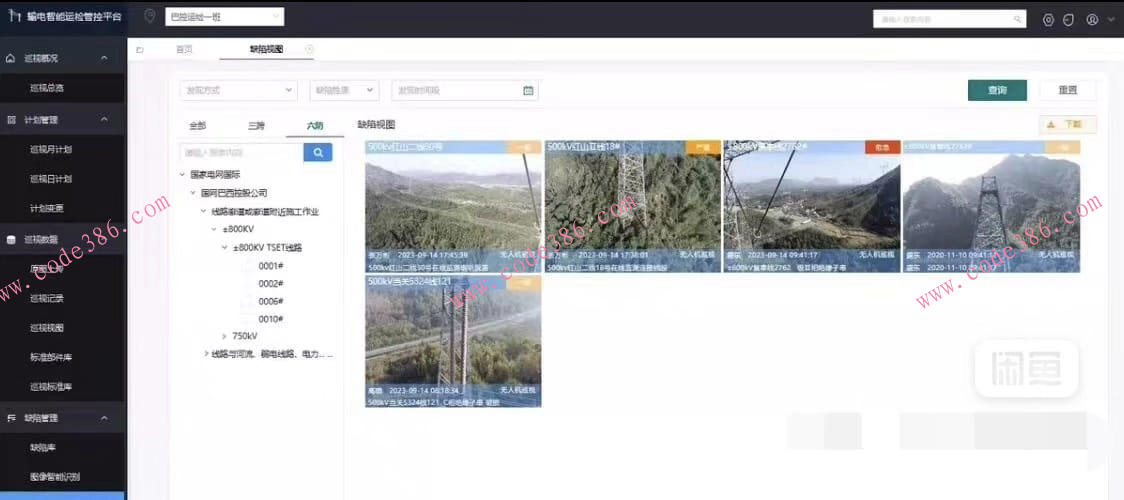Close the 缺陷视图 tab via its icon
The width and height of the screenshot is (1124, 500).
[309, 49]
